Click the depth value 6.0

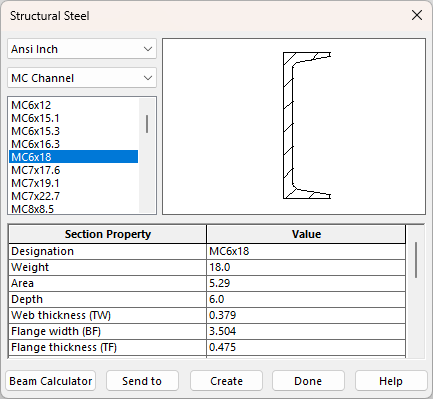[306, 299]
